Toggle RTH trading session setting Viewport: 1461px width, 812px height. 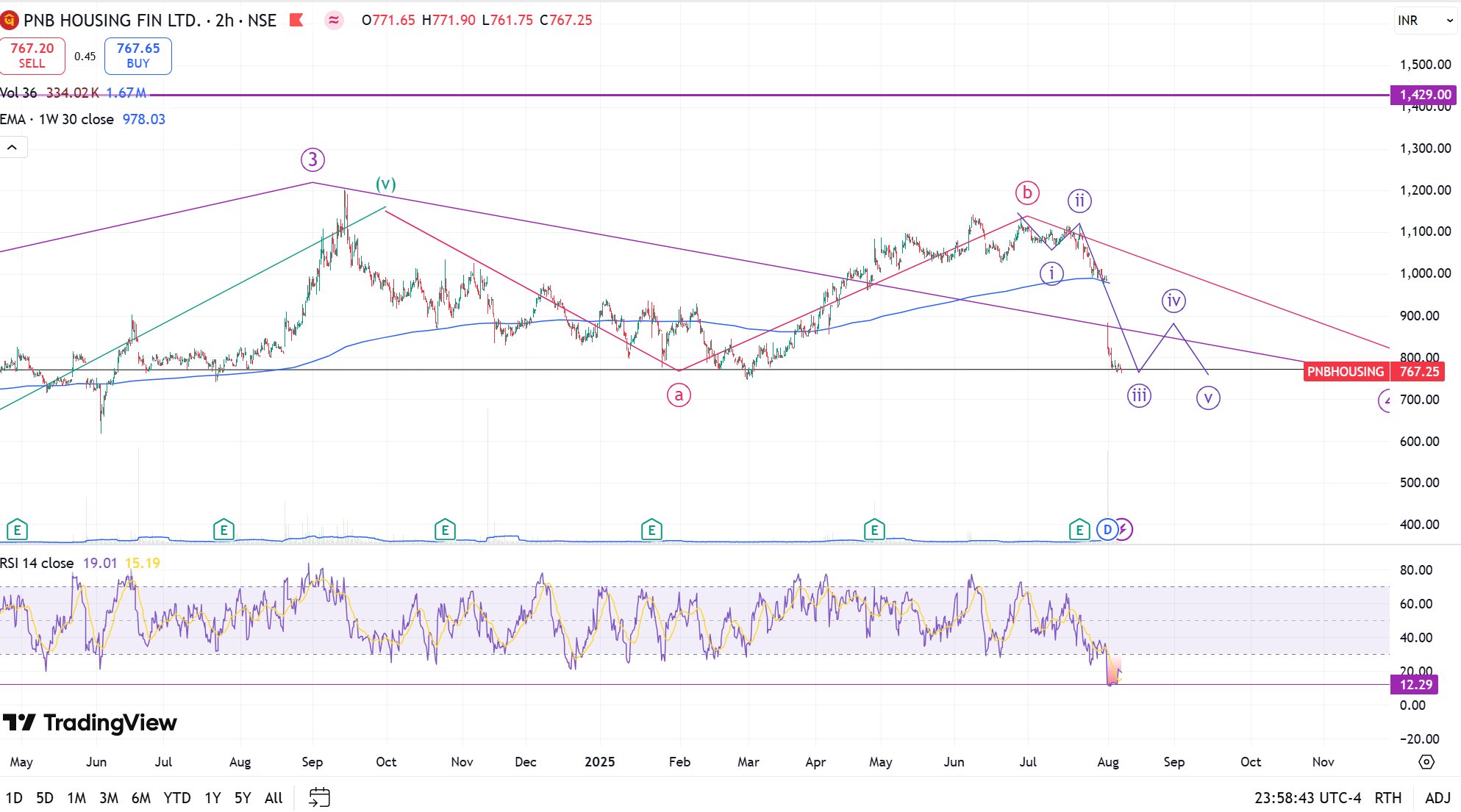[x=1387, y=798]
